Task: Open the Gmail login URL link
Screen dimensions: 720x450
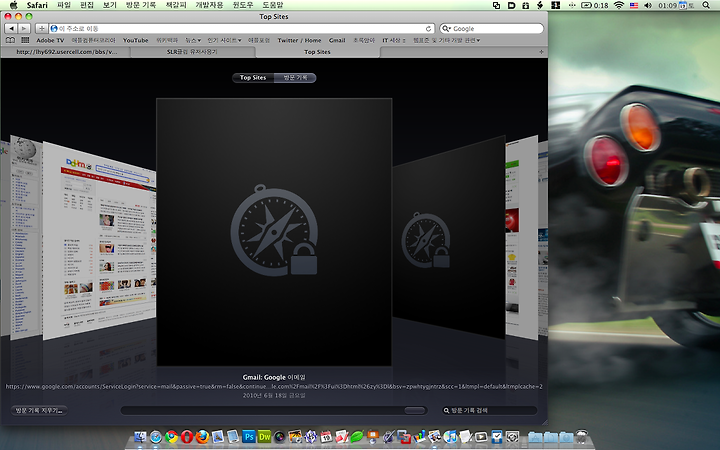Action: click(274, 387)
